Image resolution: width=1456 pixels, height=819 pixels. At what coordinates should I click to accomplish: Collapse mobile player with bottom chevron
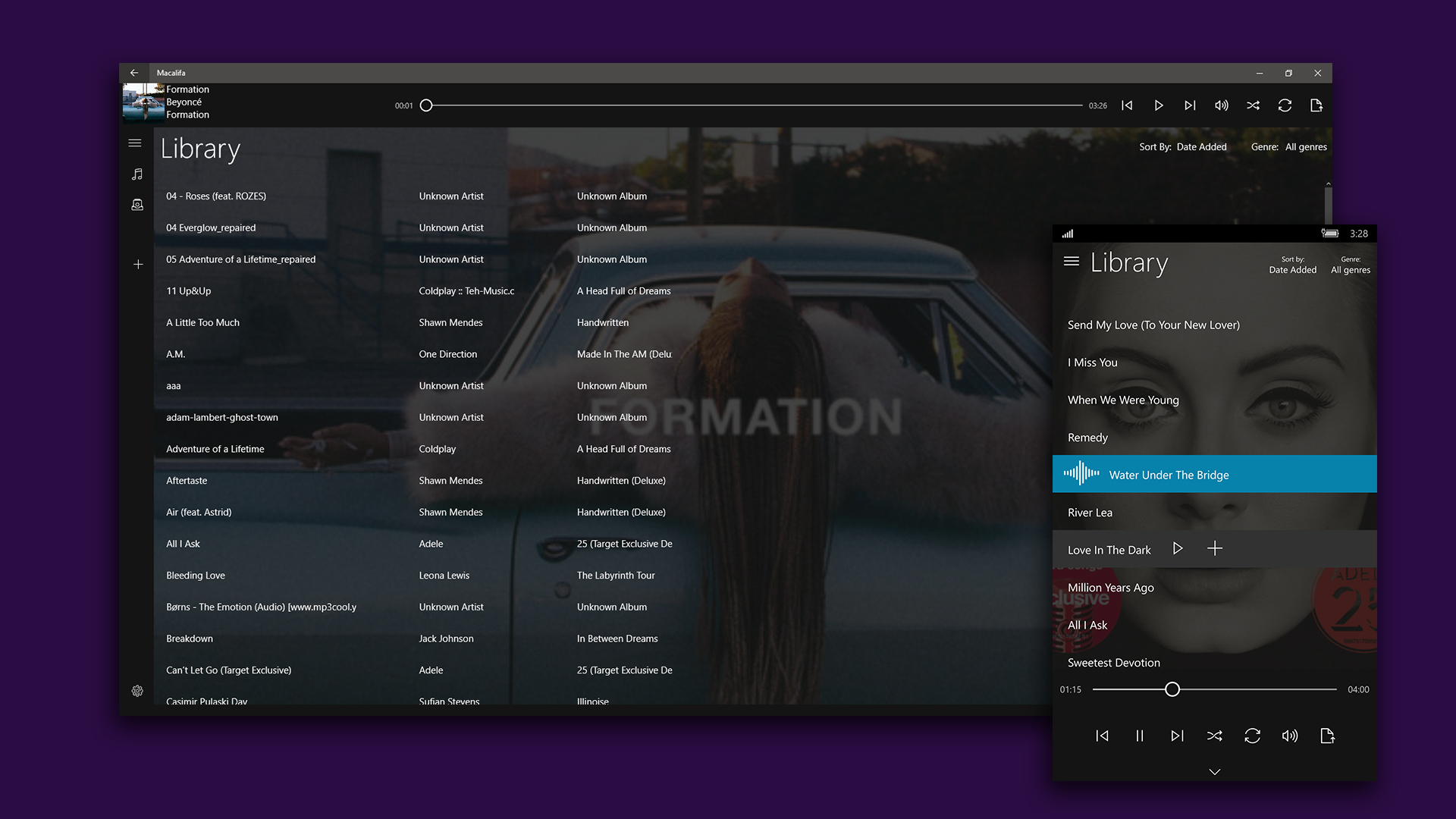(x=1214, y=772)
